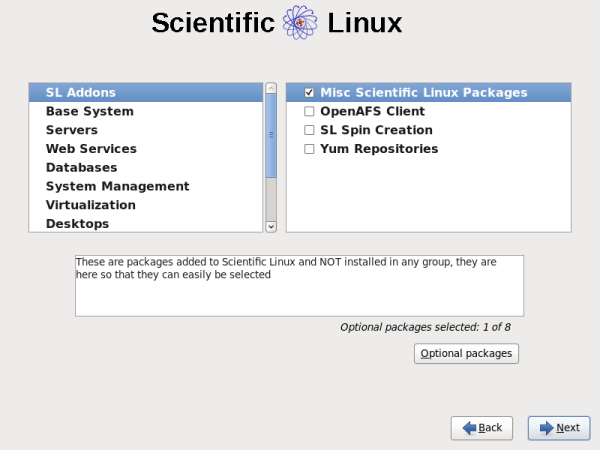Click the blue arrow icon on Next

pos(546,428)
